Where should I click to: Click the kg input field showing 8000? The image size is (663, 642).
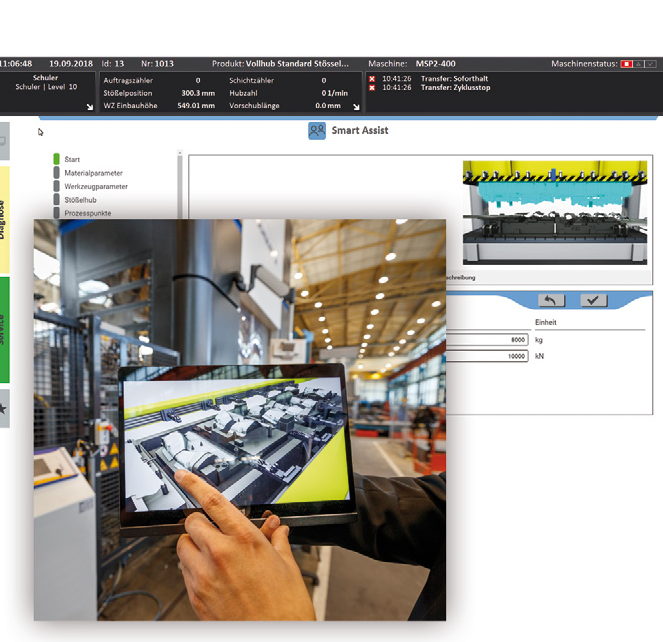click(x=487, y=340)
